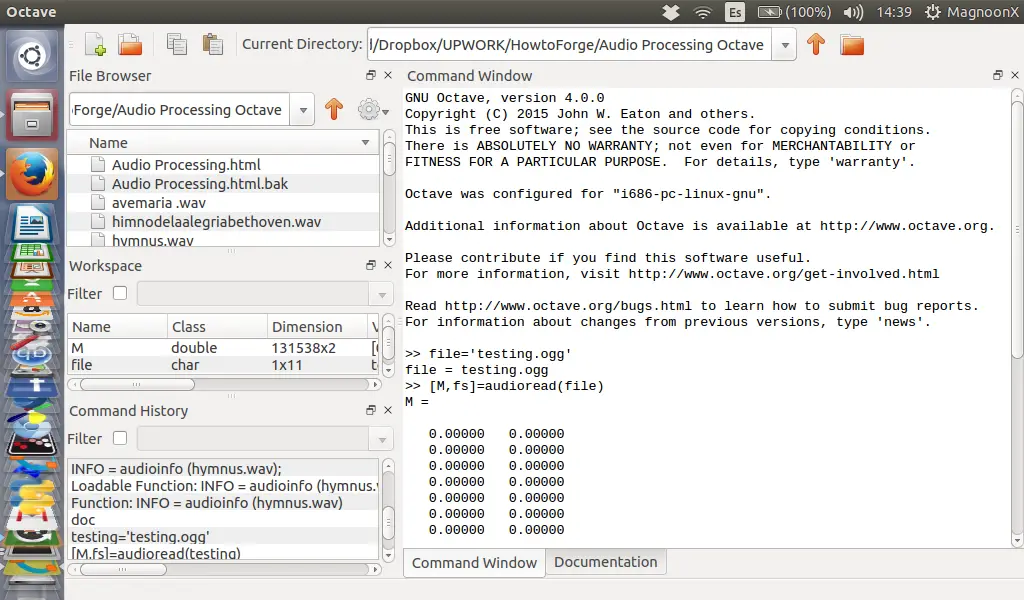Open the Es keyboard layout indicator
The width and height of the screenshot is (1024, 600).
click(x=735, y=12)
